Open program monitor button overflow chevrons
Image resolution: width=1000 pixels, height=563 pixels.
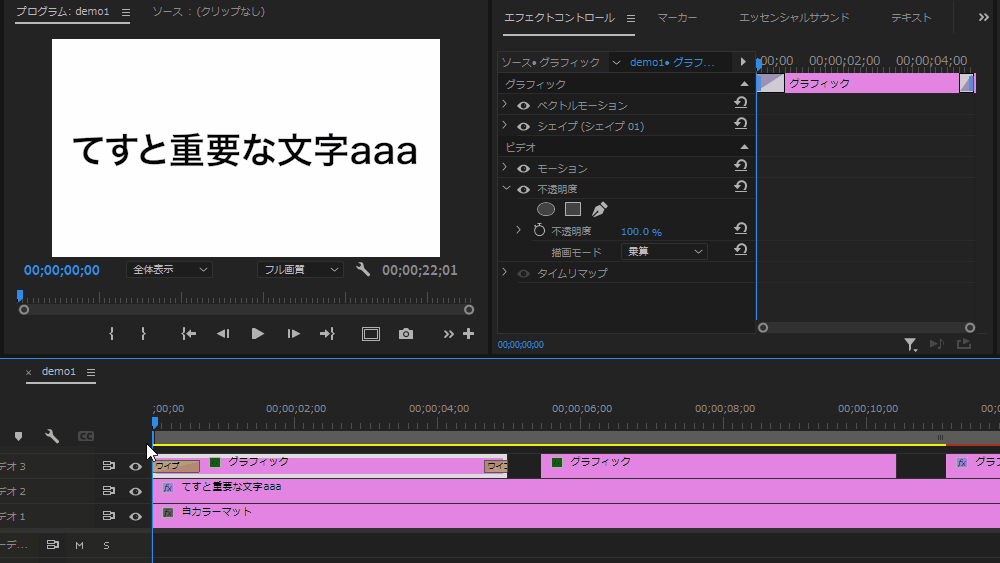tap(448, 334)
